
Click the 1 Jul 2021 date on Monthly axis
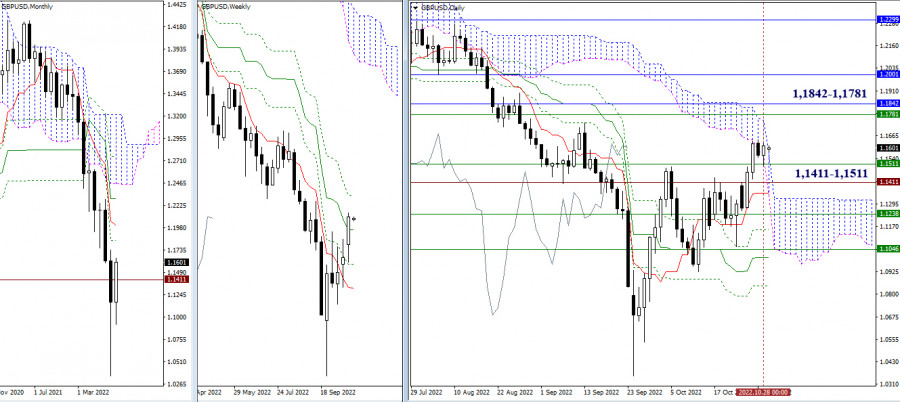[x=48, y=392]
